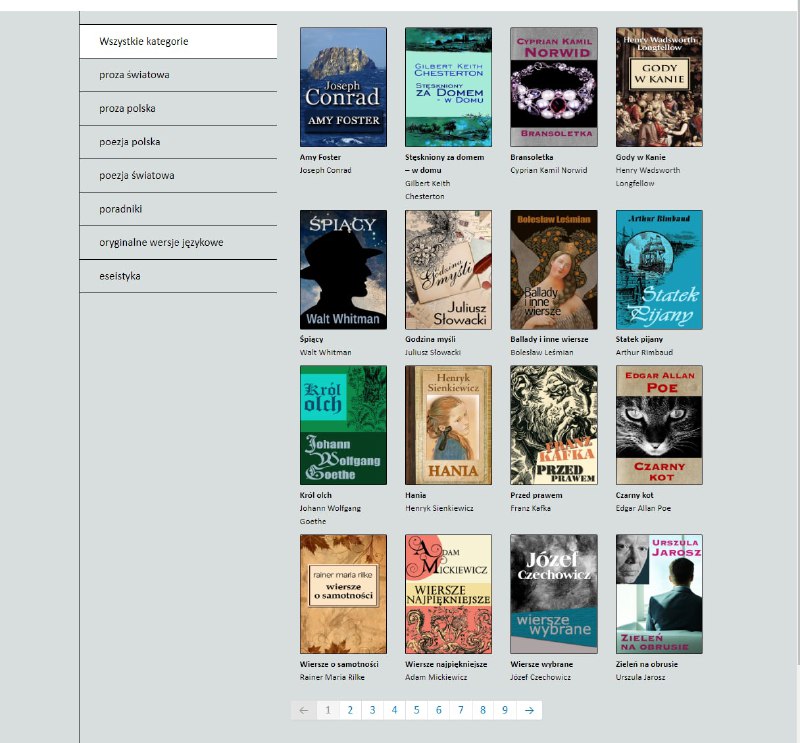Screen dimensions: 800x743
Task: Click author name Juliusz Słowacki
Action: (x=433, y=353)
